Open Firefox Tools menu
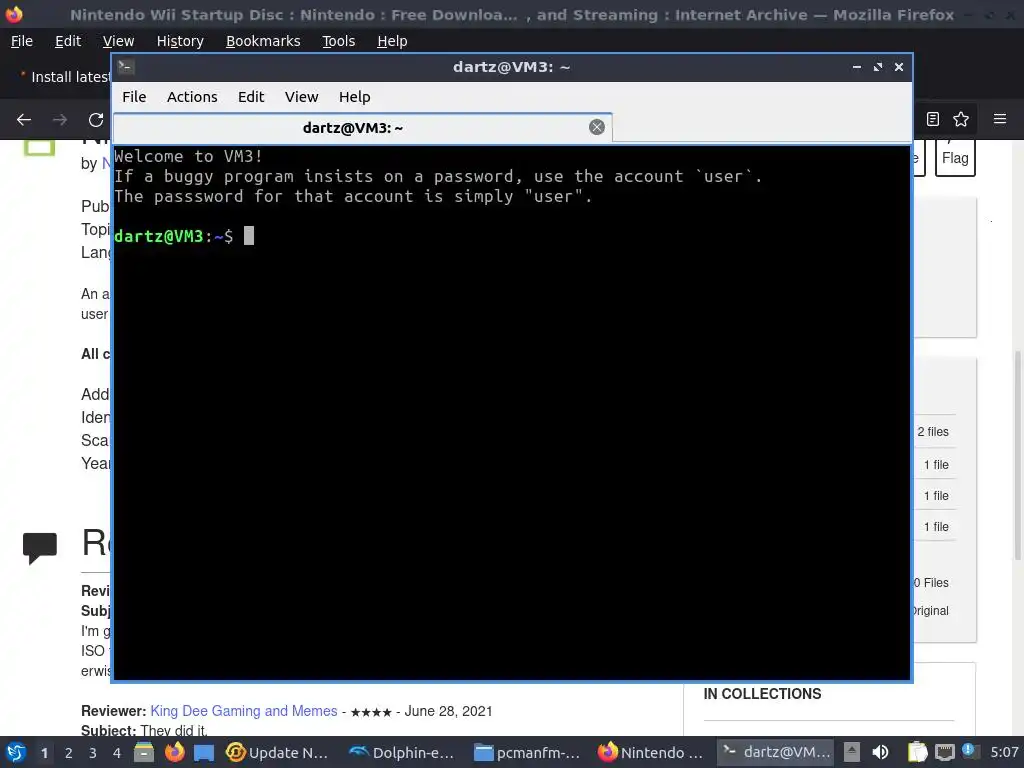The height and width of the screenshot is (768, 1024). [338, 41]
